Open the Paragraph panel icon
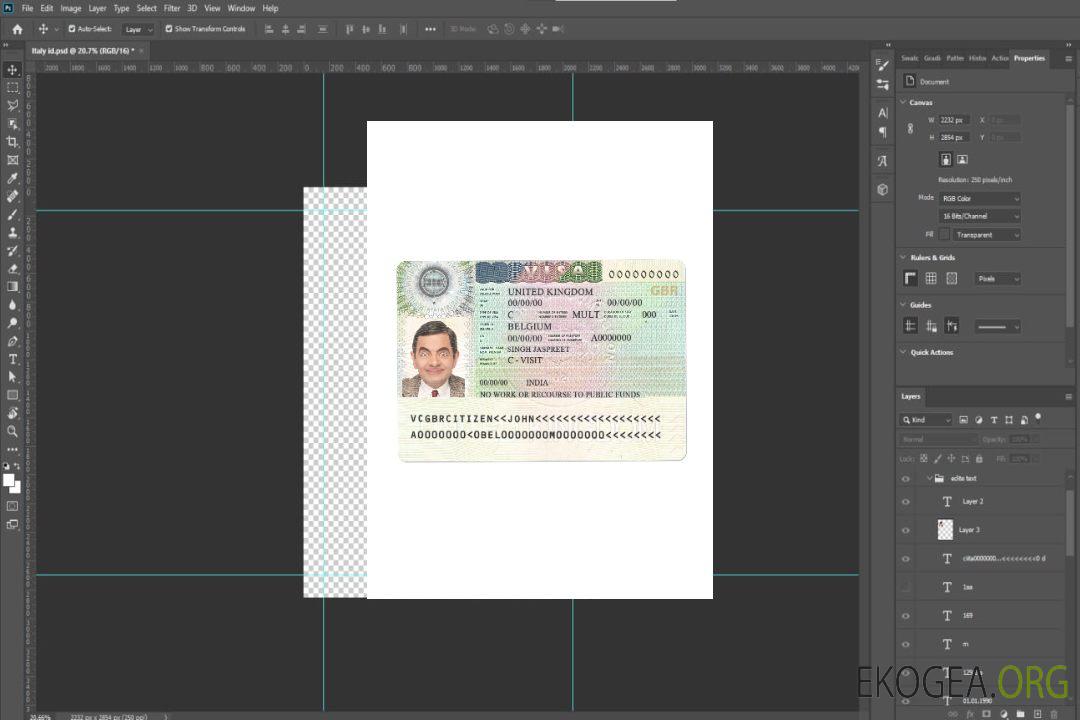1080x720 pixels. coord(883,132)
